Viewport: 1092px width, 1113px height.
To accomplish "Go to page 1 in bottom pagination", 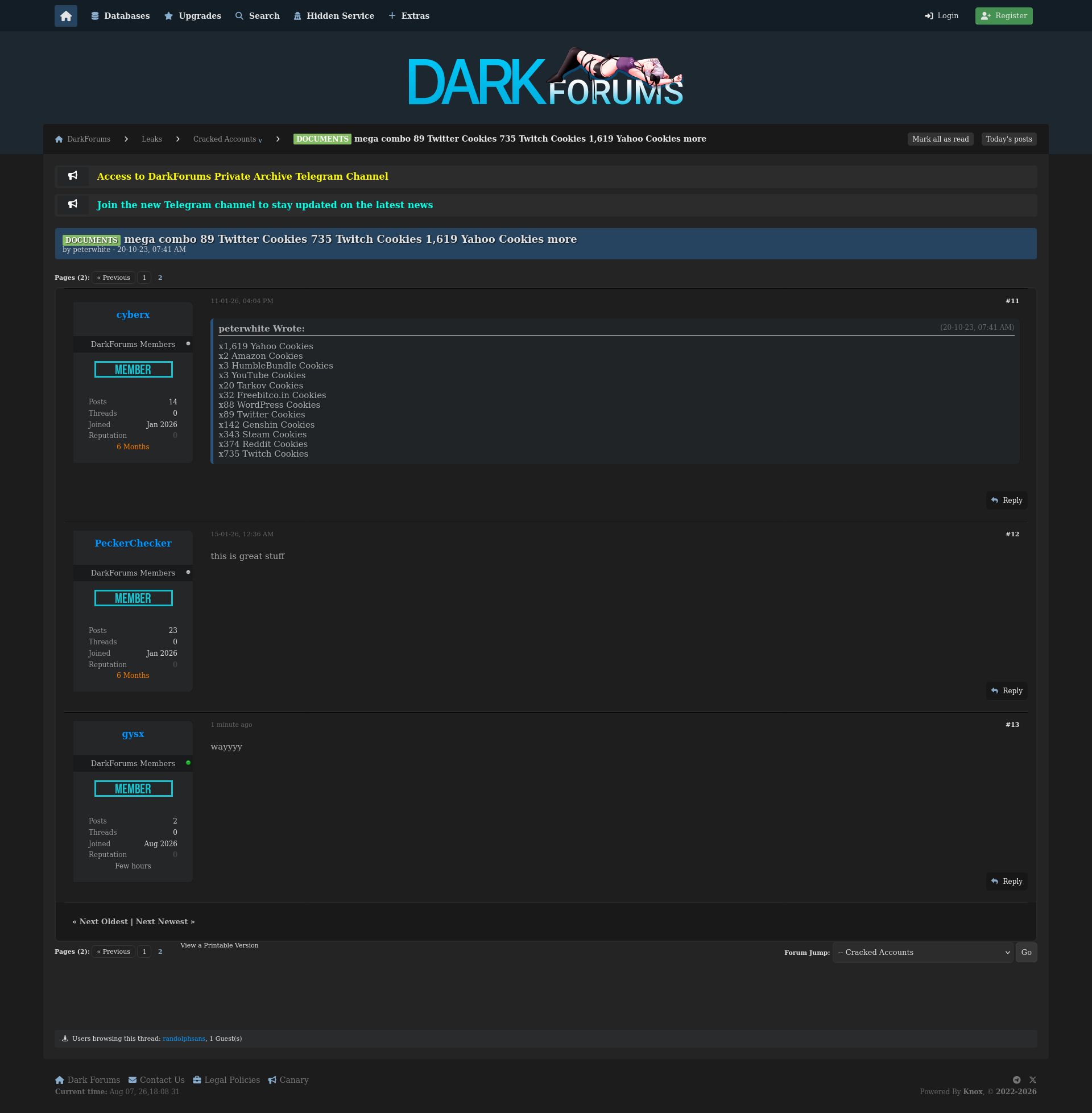I will click(x=144, y=952).
